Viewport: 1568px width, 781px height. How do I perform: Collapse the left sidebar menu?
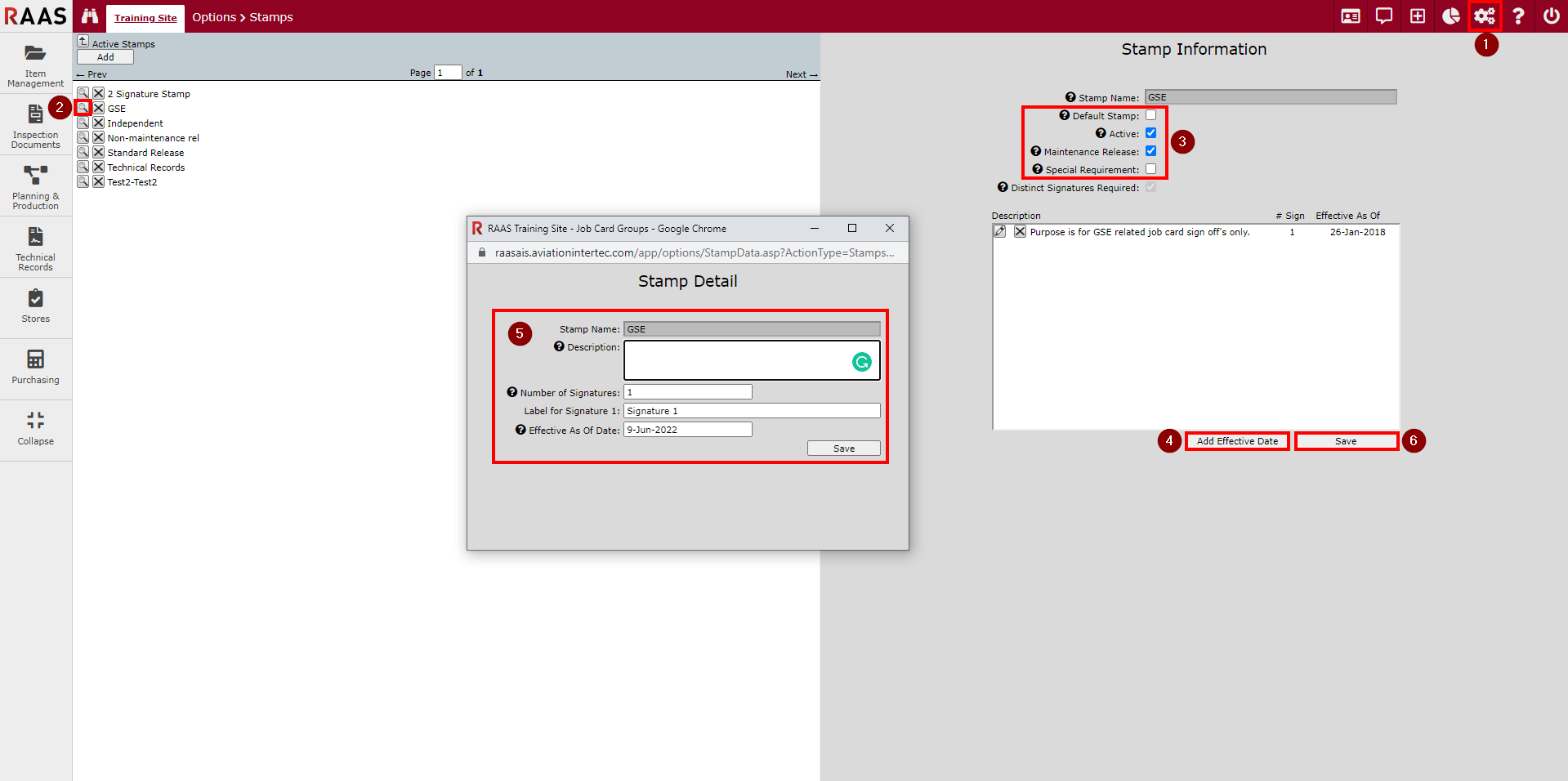[x=35, y=428]
